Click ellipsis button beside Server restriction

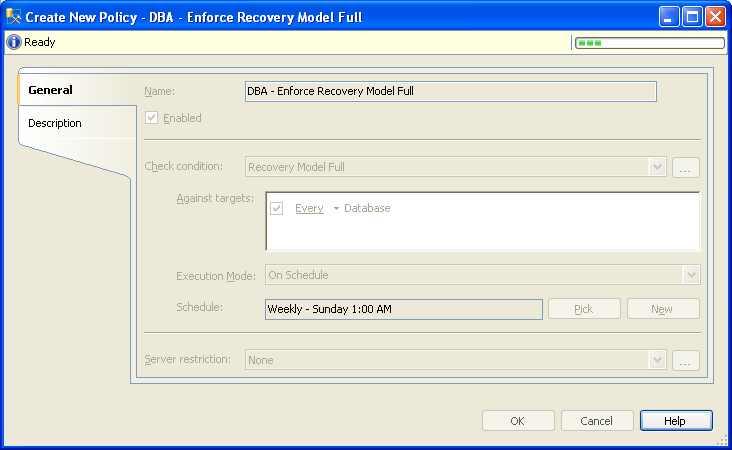(685, 360)
